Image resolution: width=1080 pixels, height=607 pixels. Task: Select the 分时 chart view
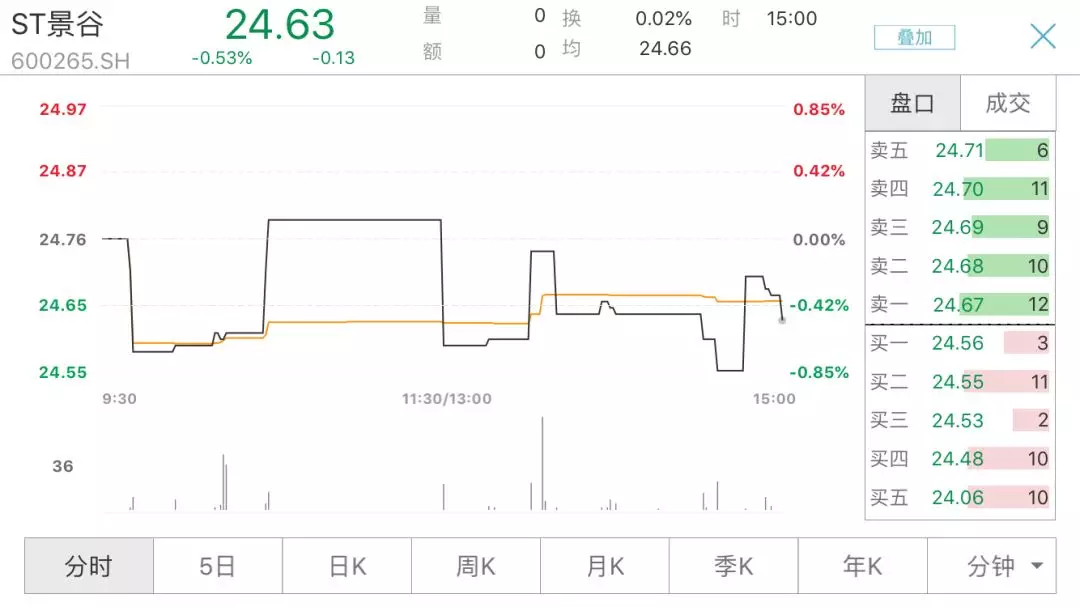pos(89,566)
